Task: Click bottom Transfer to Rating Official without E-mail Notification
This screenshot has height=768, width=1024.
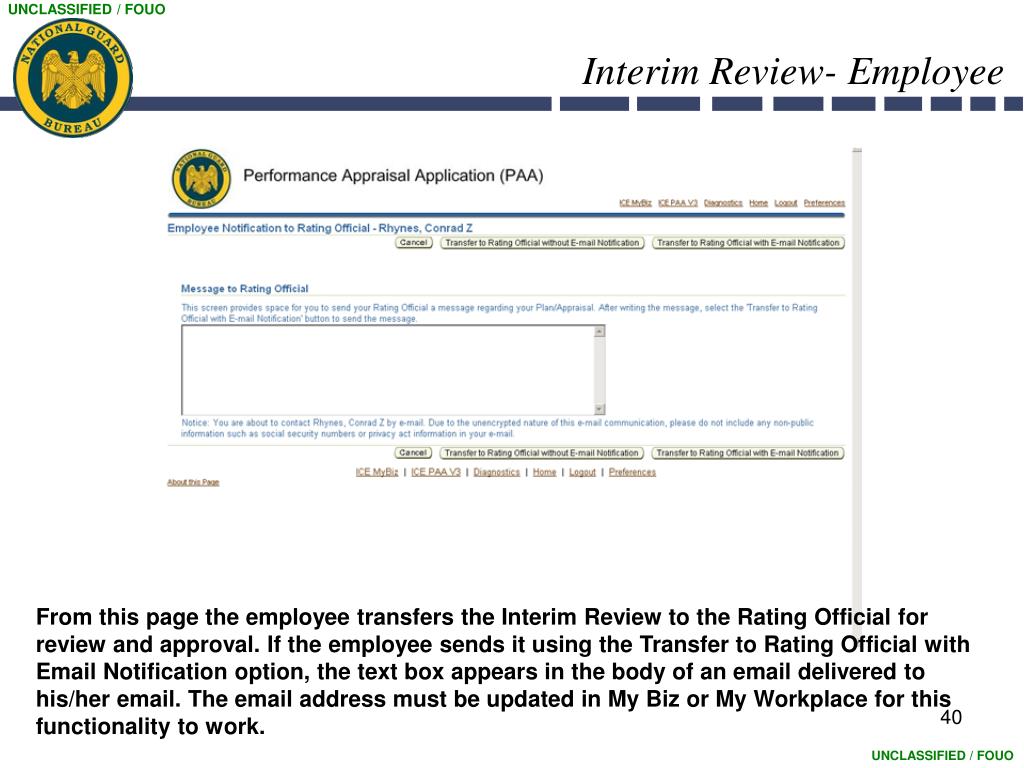Action: tap(541, 453)
